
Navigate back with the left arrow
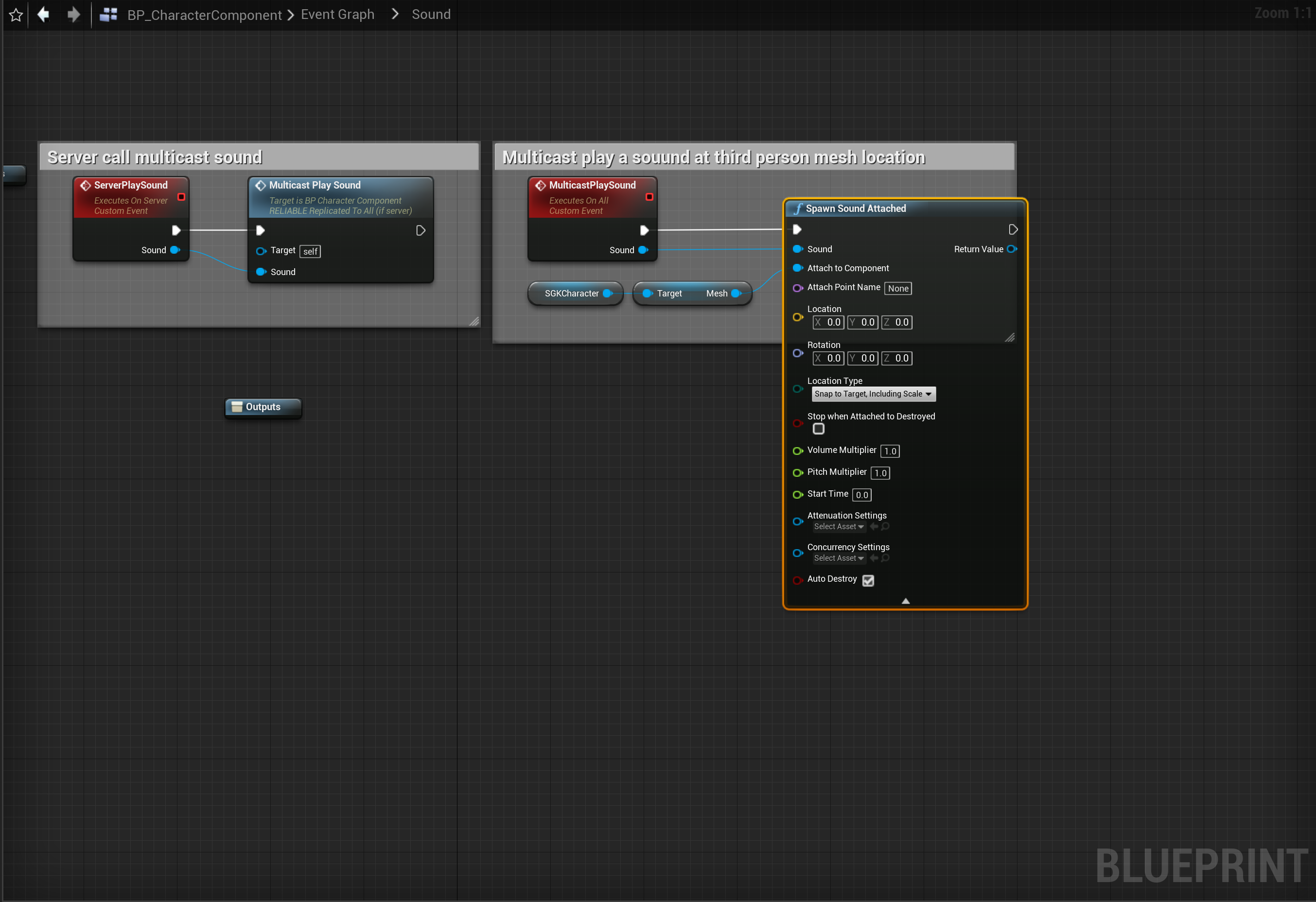point(44,15)
